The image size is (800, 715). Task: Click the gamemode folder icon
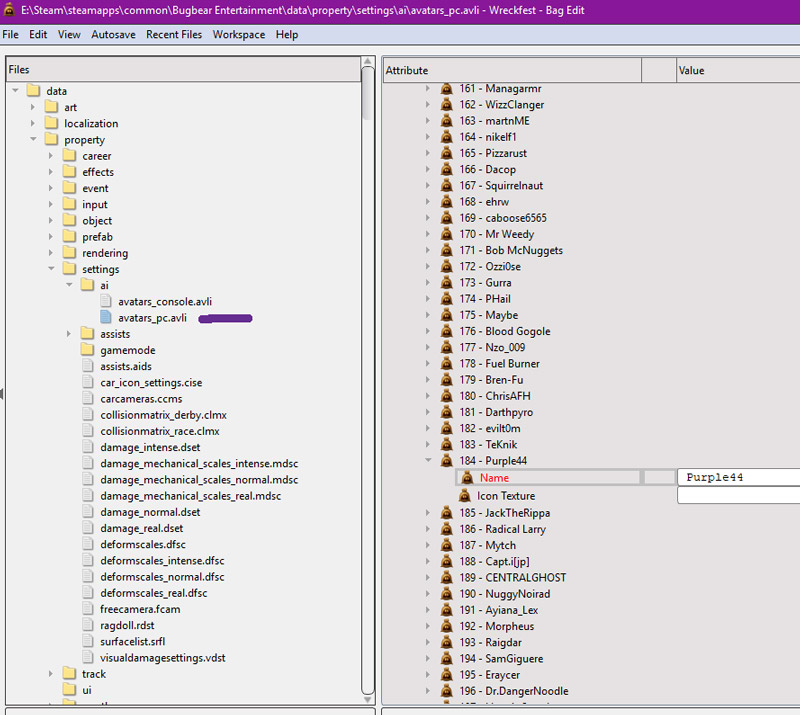(88, 350)
